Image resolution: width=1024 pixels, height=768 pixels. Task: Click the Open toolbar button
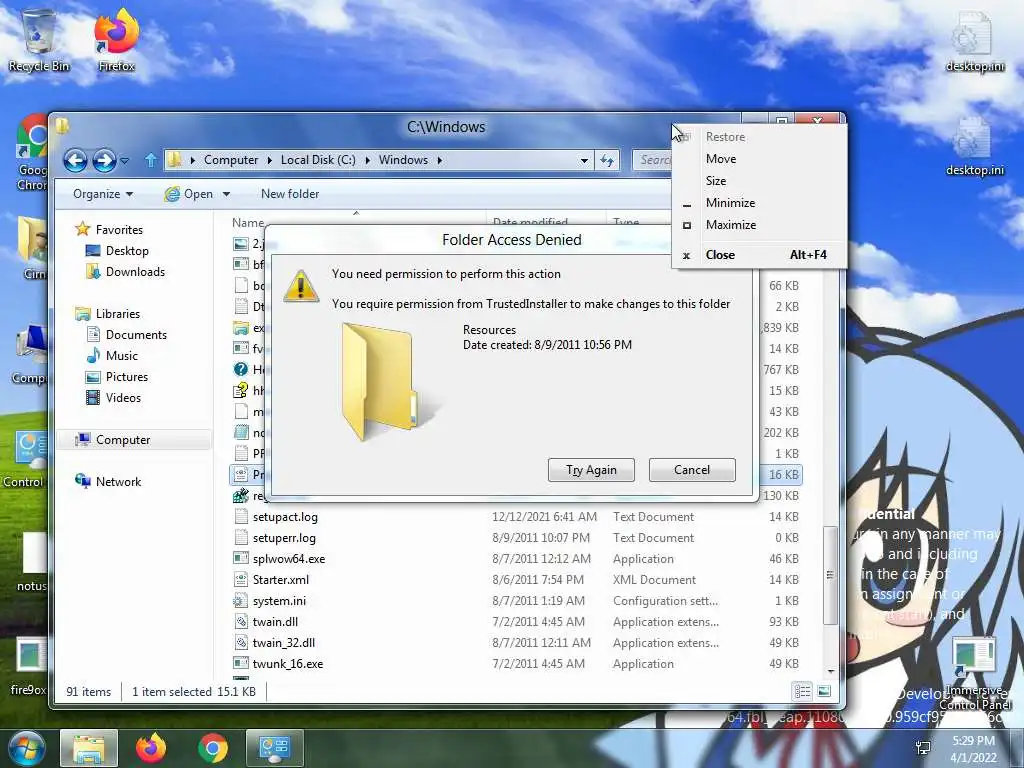tap(189, 194)
